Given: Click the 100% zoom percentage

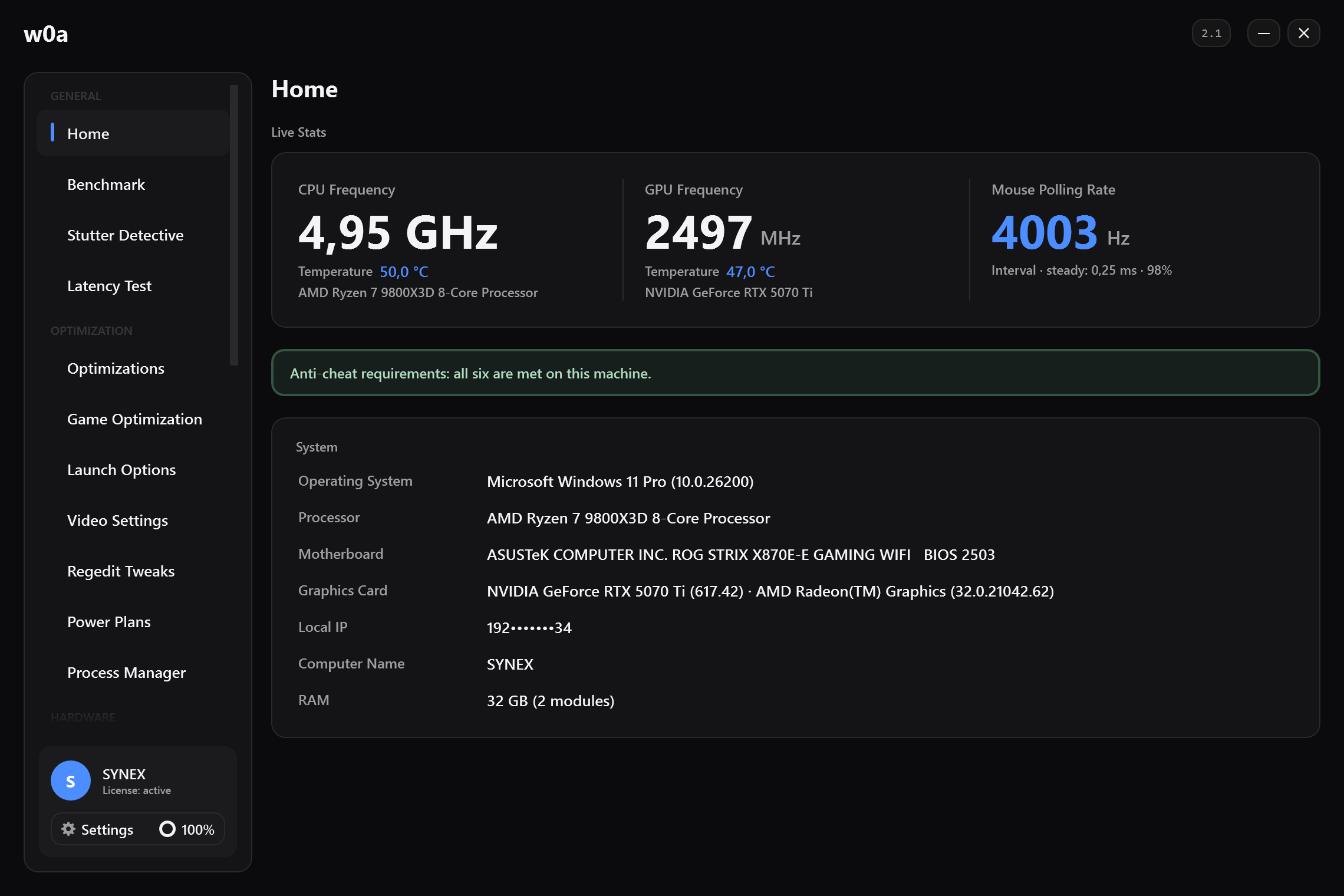Looking at the screenshot, I should pyautogui.click(x=197, y=829).
